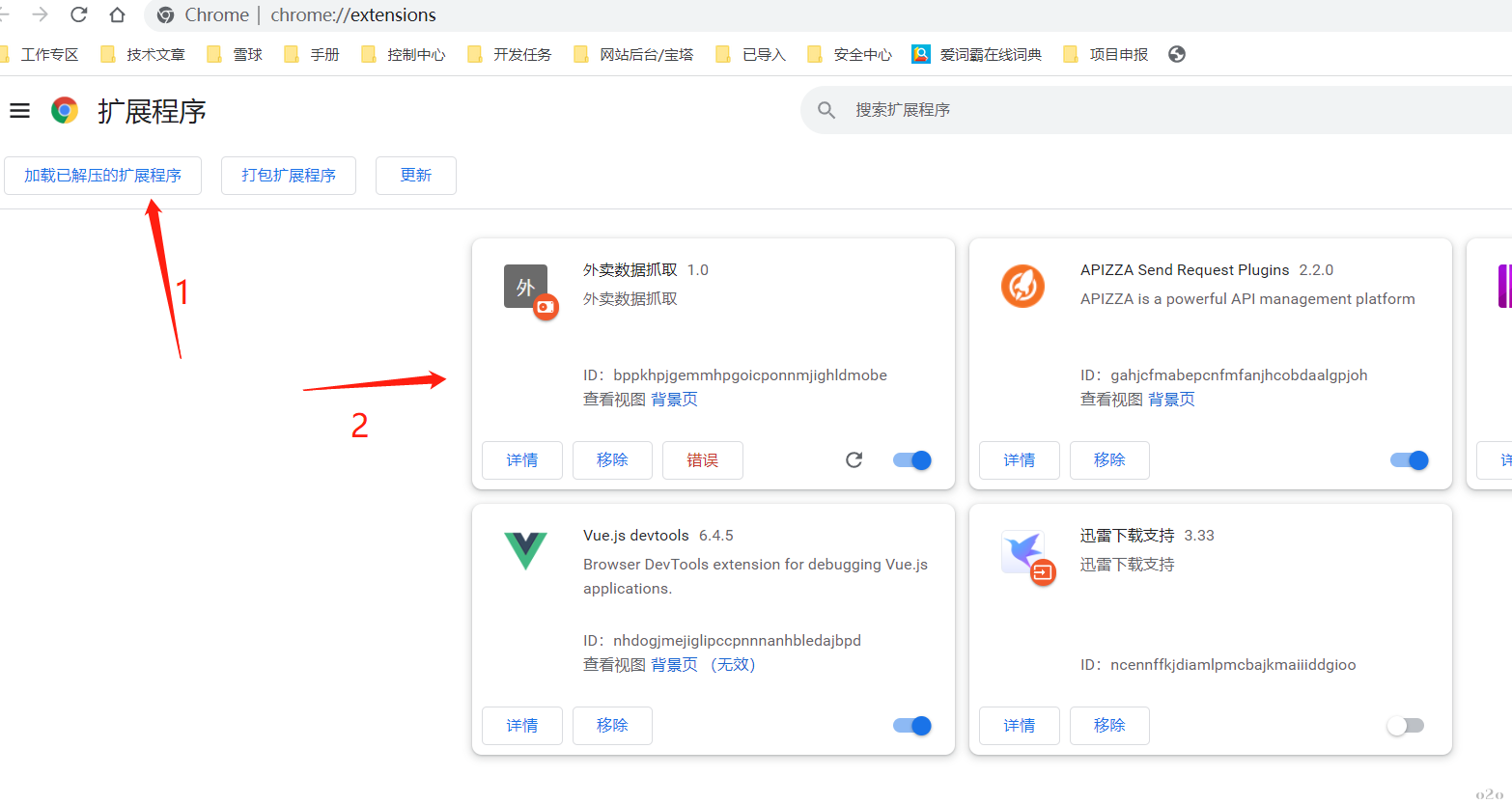Click the browser home icon
Image resolution: width=1512 pixels, height=804 pixels.
(117, 14)
